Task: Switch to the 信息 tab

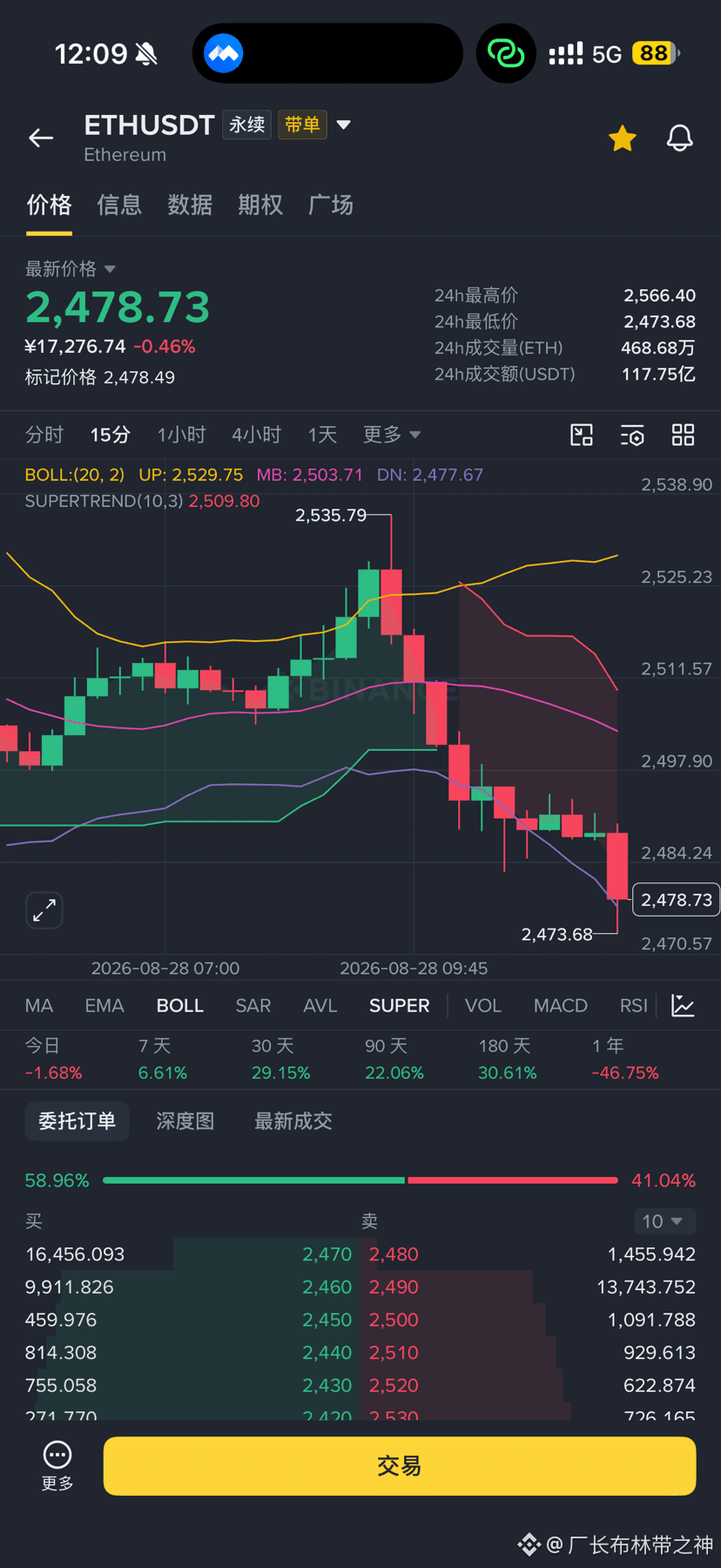Action: [x=119, y=205]
